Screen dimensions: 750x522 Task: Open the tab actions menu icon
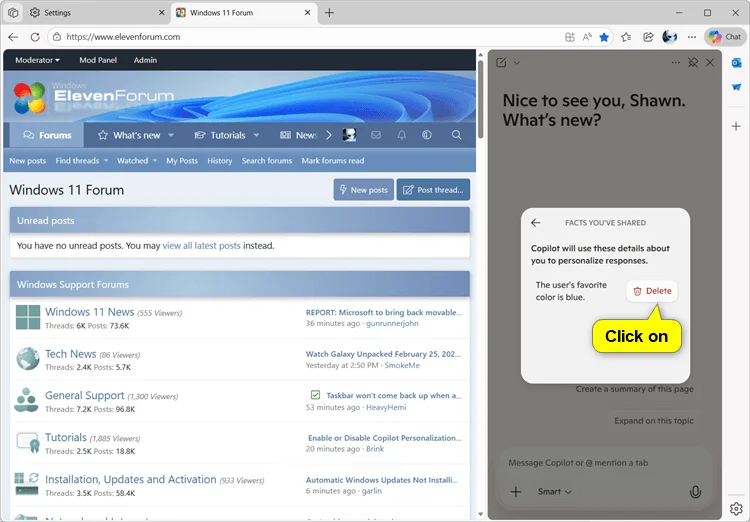[13, 13]
